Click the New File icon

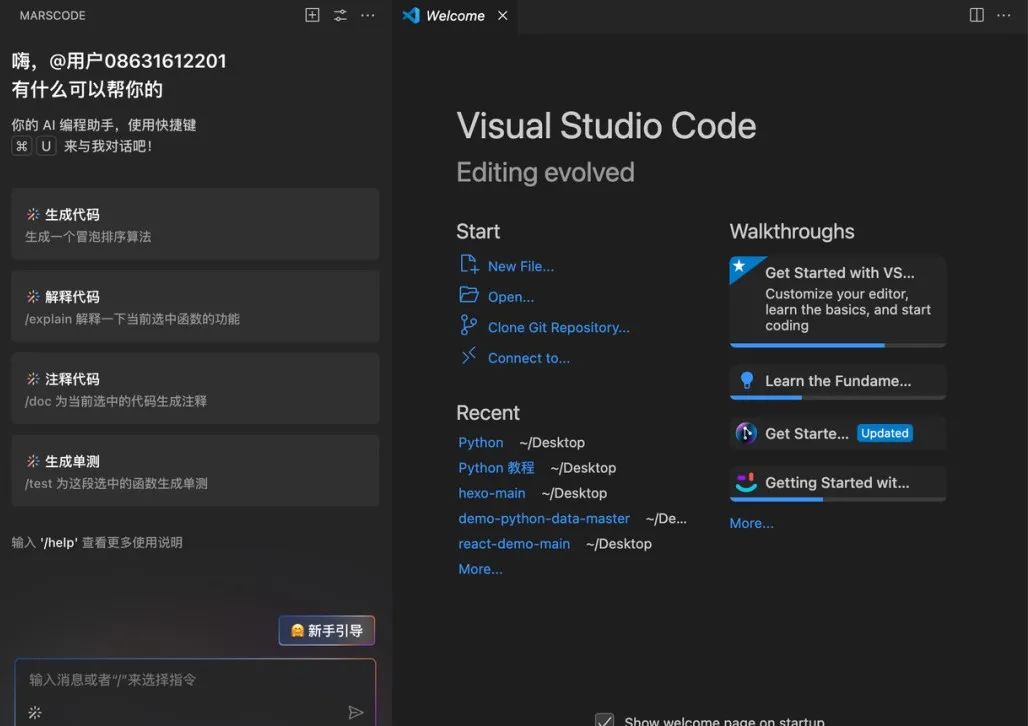coord(469,265)
